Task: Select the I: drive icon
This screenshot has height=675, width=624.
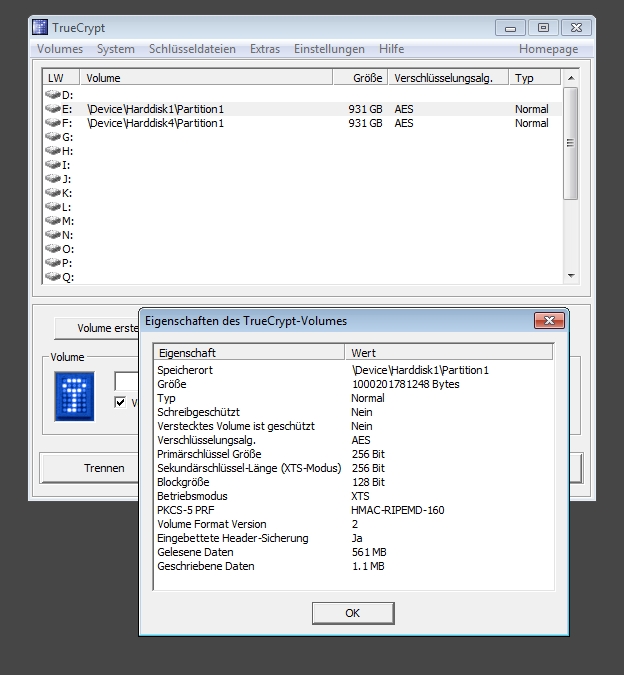Action: tap(53, 164)
